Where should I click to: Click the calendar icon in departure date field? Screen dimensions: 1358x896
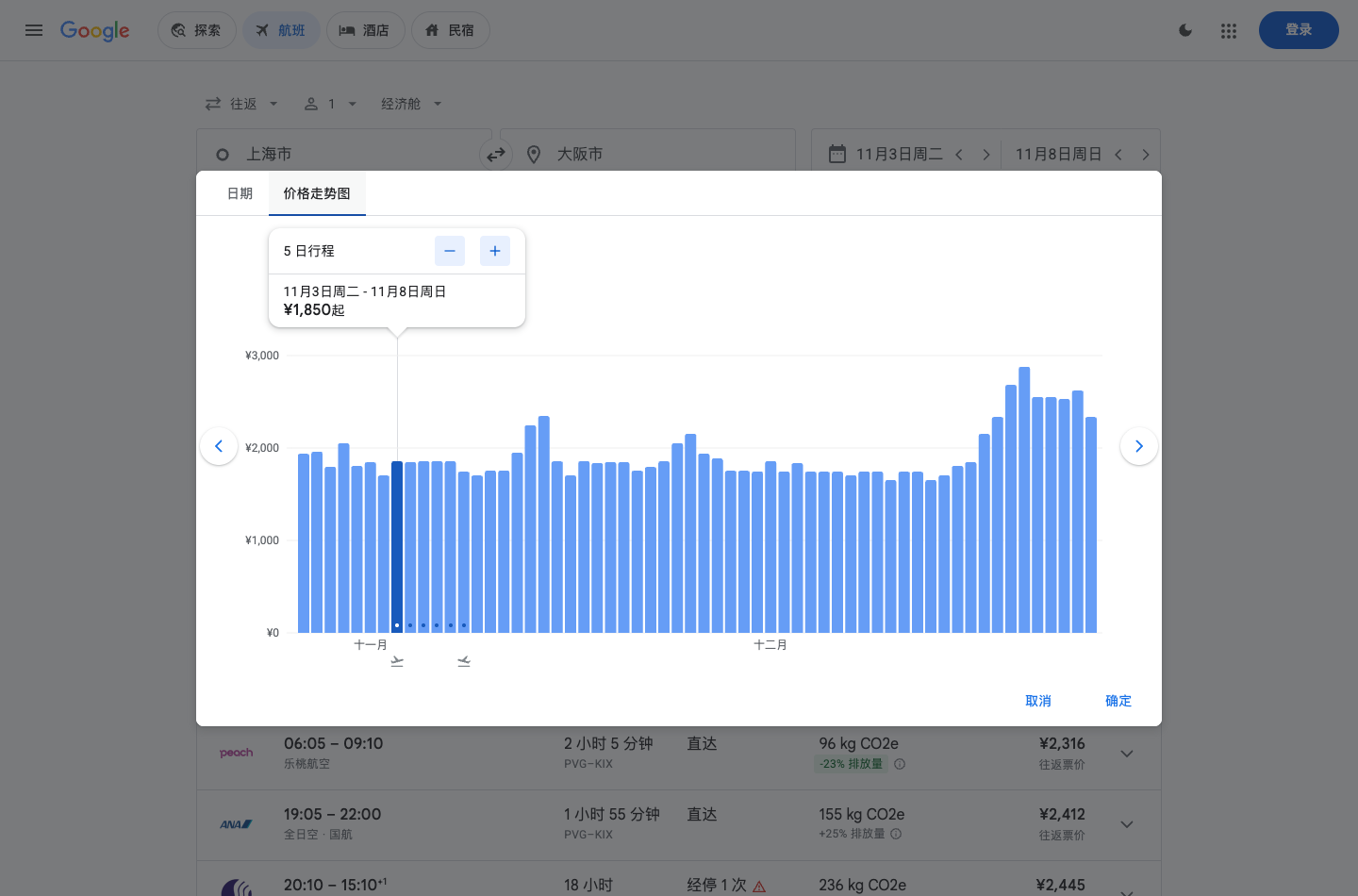pos(837,154)
